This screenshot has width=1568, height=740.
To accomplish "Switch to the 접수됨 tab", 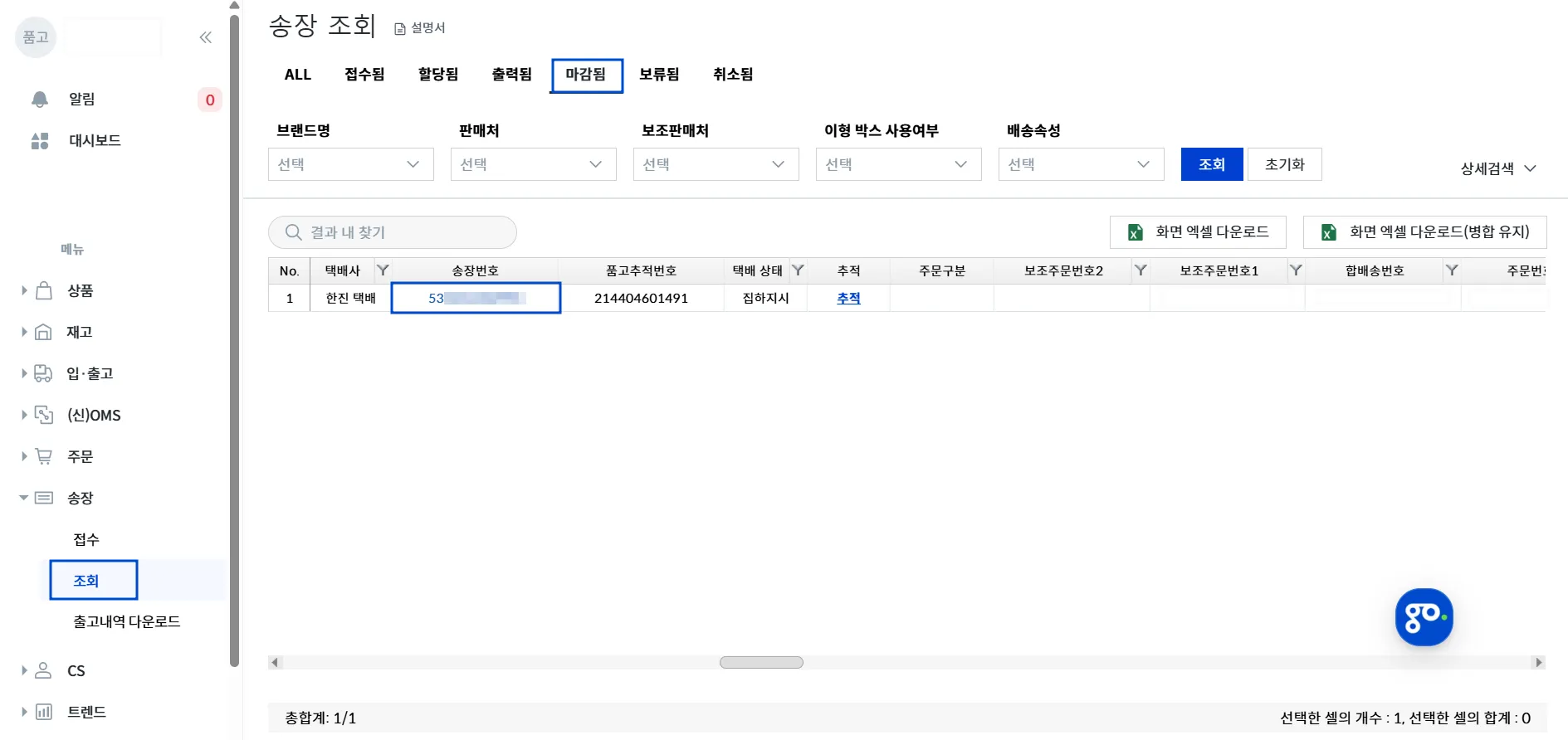I will (x=365, y=75).
